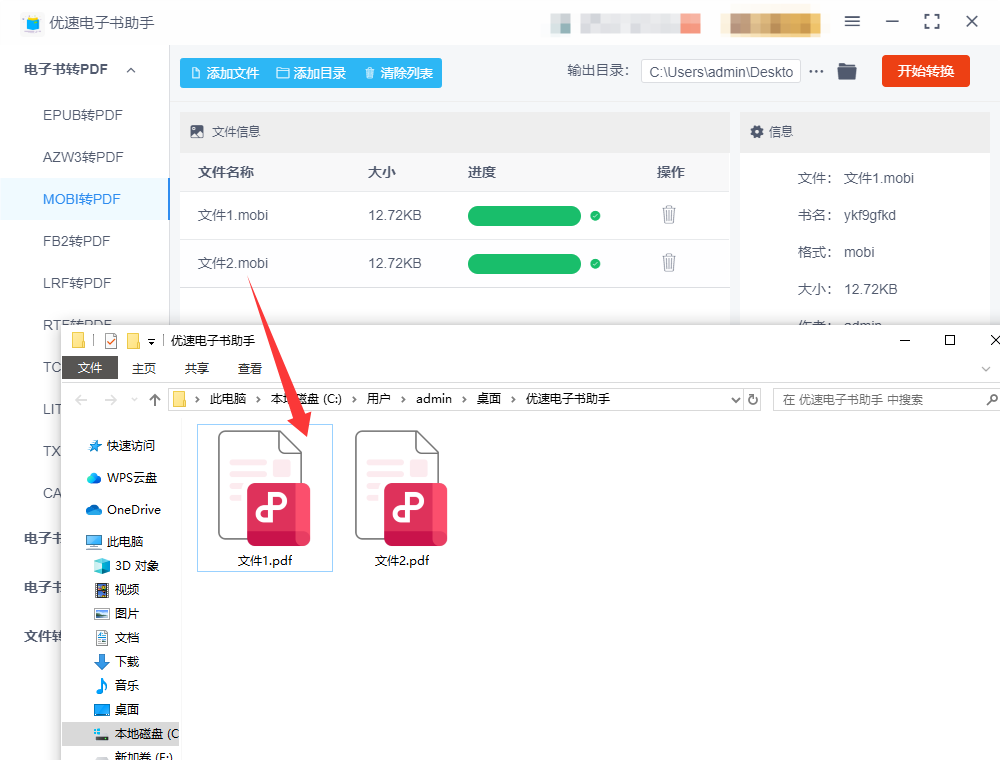Click the Explorer forward arrow
This screenshot has height=760, width=1000.
(110, 400)
